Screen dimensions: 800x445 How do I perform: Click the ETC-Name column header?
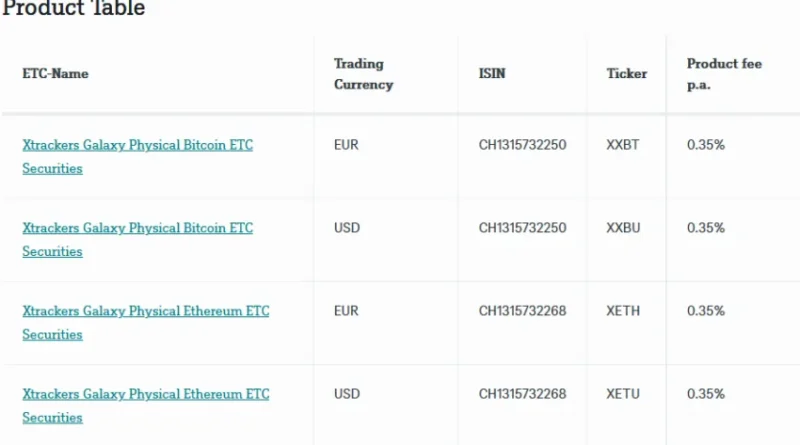pyautogui.click(x=55, y=74)
